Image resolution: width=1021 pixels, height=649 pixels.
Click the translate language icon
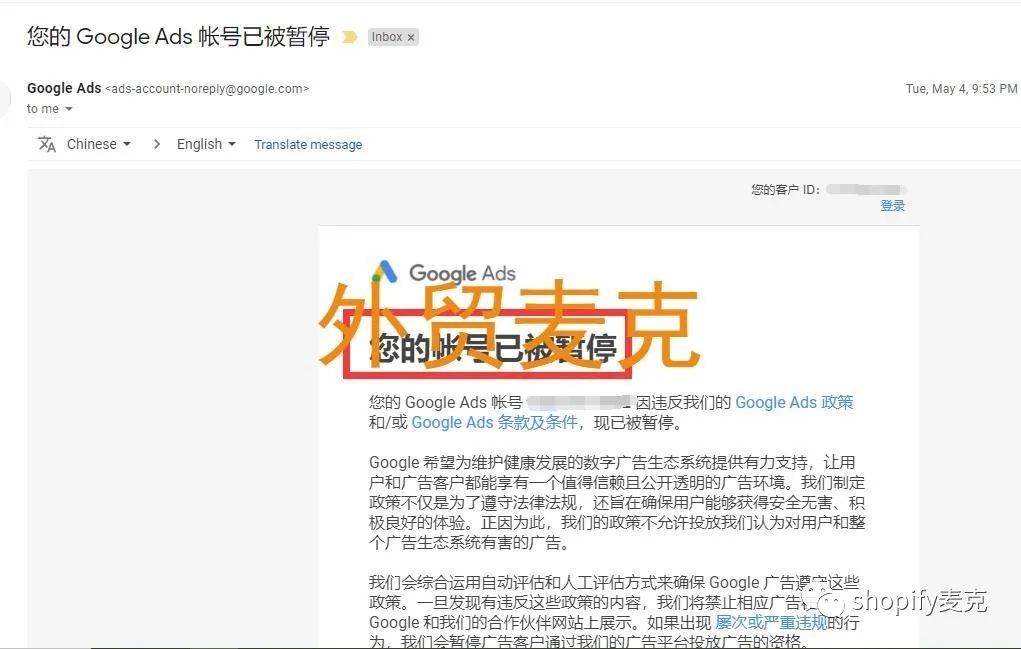(x=47, y=144)
